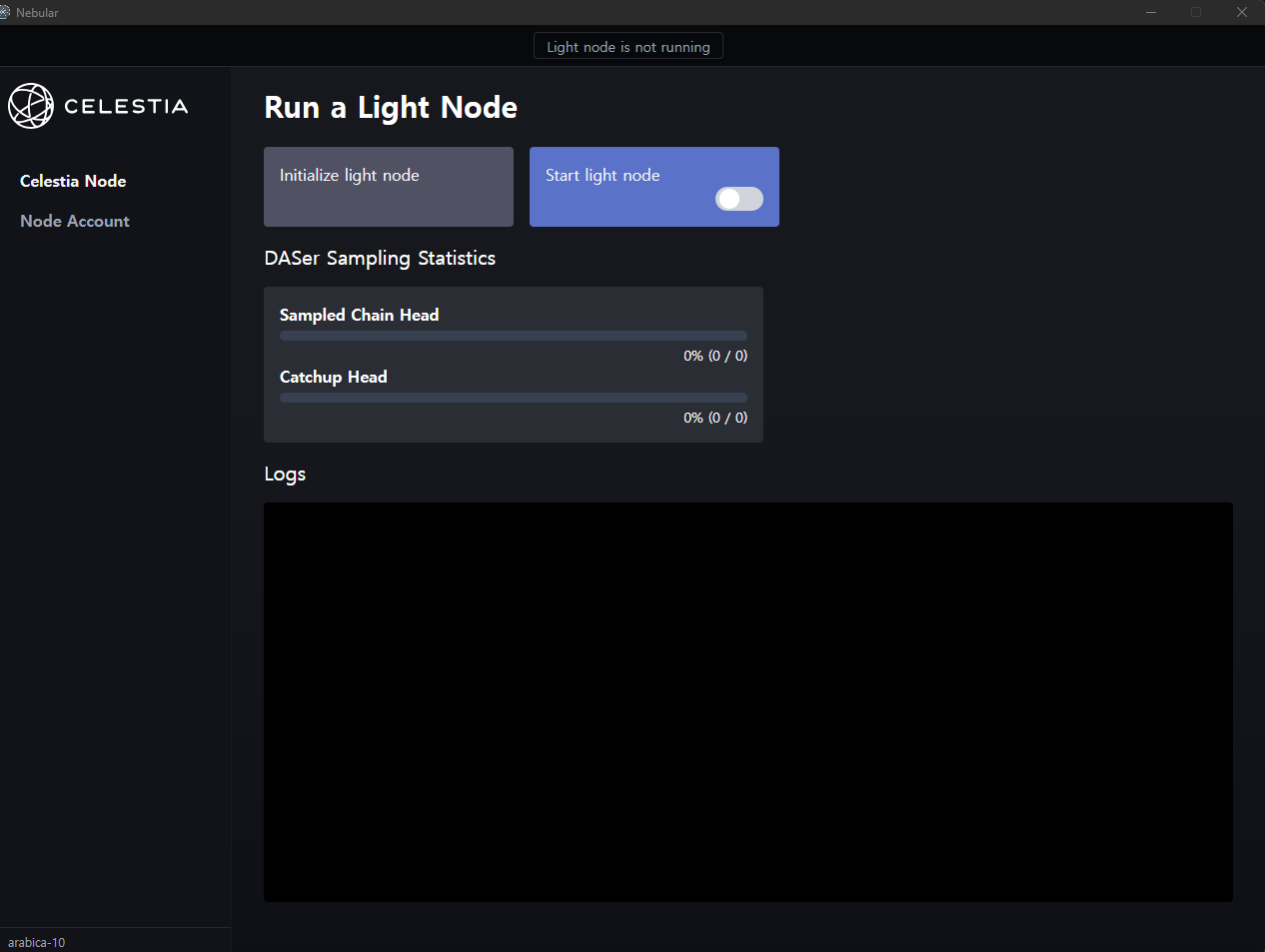Click the Celestia globe logo icon
The height and width of the screenshot is (952, 1265).
31,106
